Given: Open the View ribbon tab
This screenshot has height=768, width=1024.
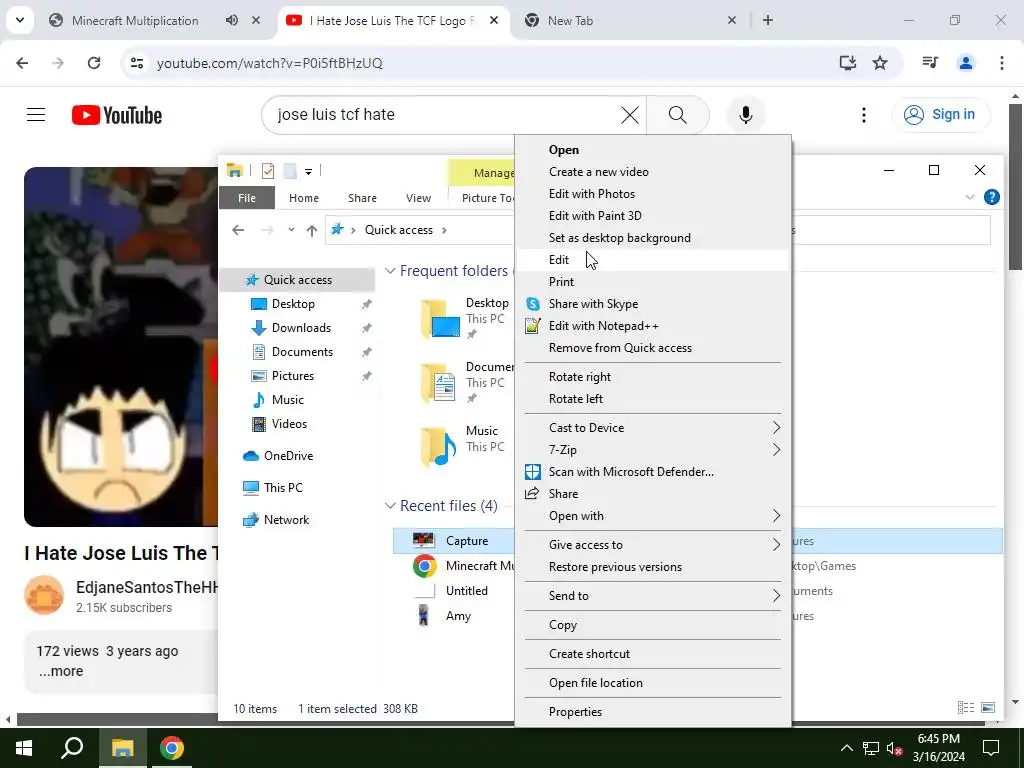Looking at the screenshot, I should (x=418, y=198).
